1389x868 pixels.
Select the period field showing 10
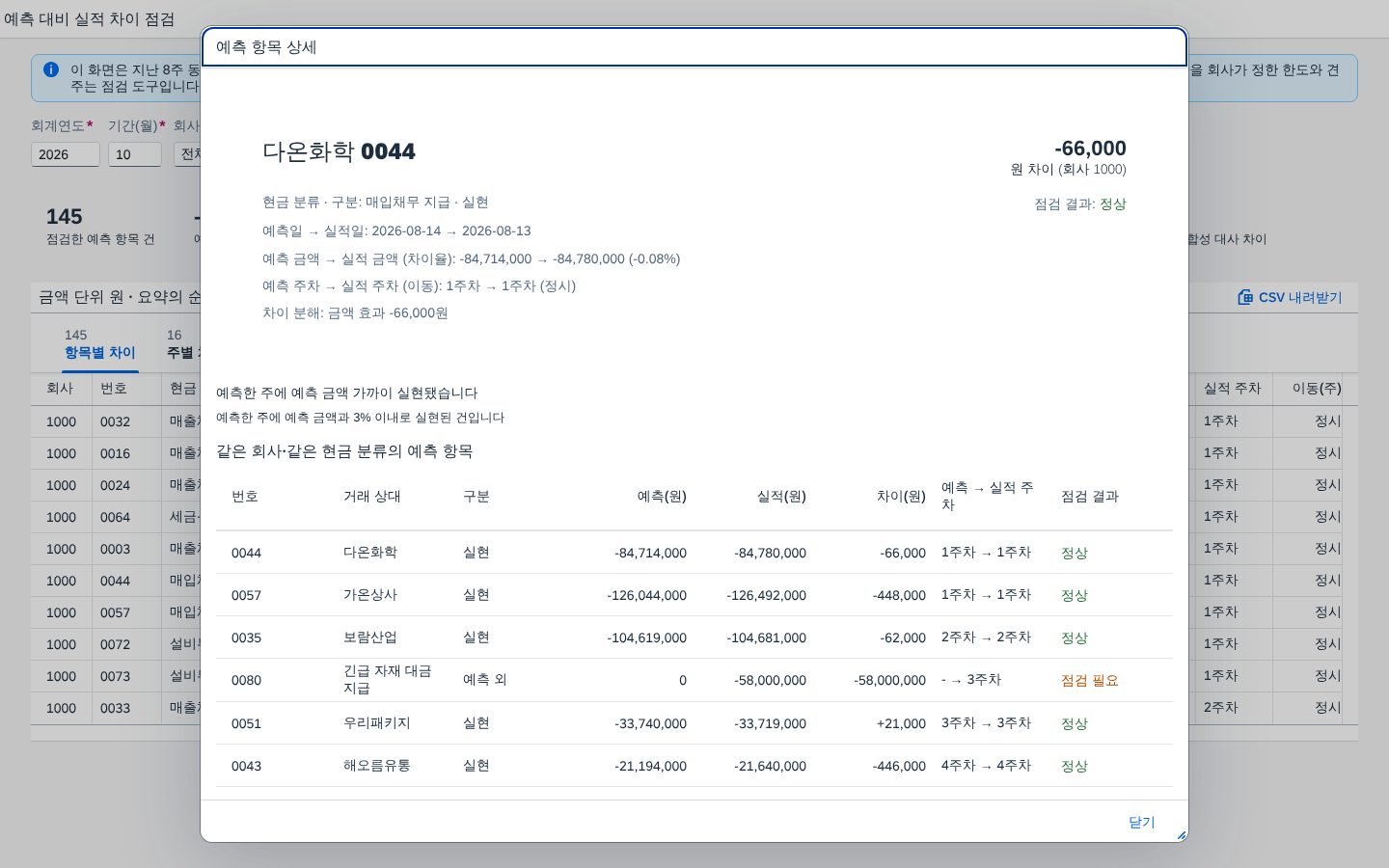pos(135,154)
